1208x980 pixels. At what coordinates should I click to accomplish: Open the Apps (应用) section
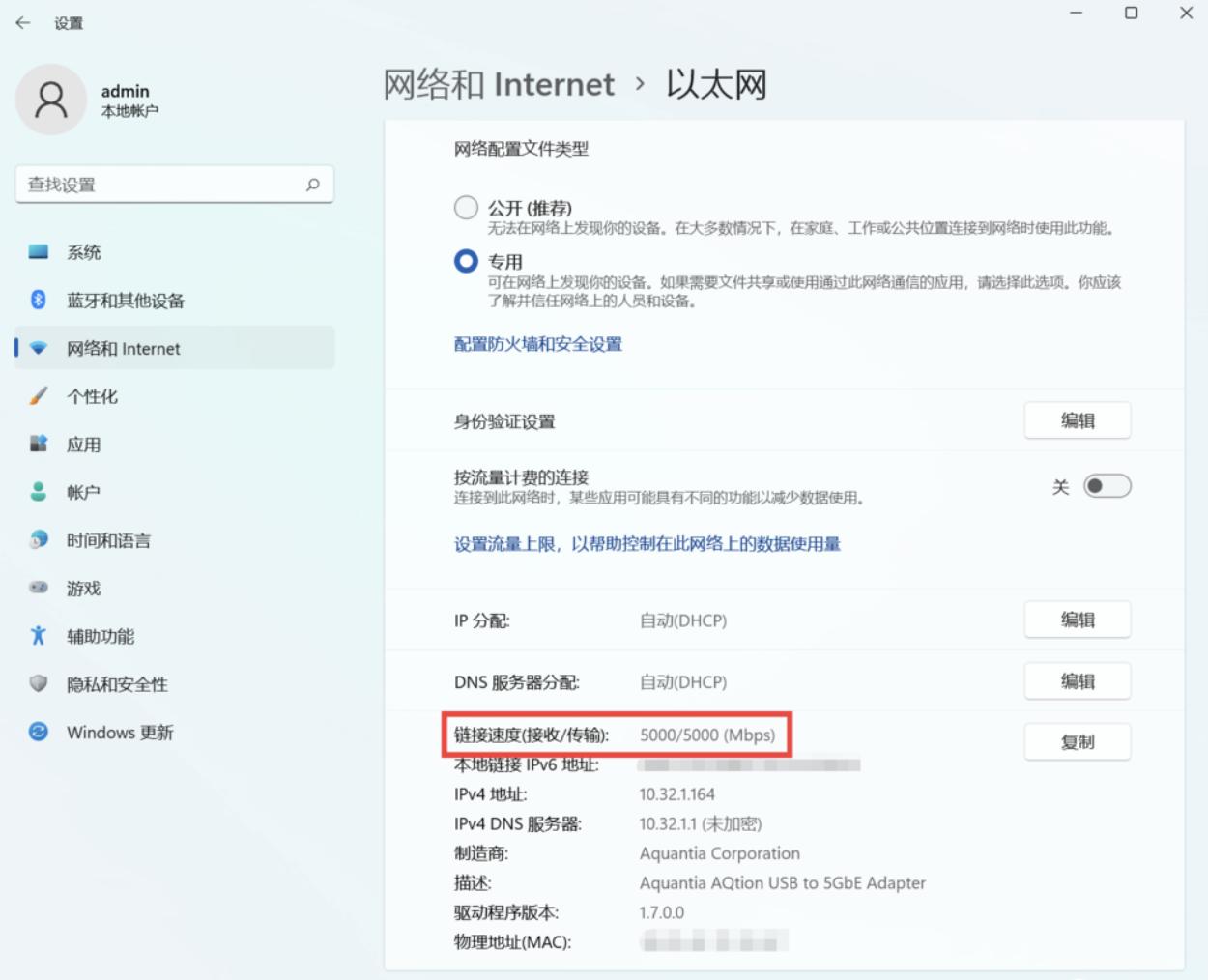click(x=39, y=445)
